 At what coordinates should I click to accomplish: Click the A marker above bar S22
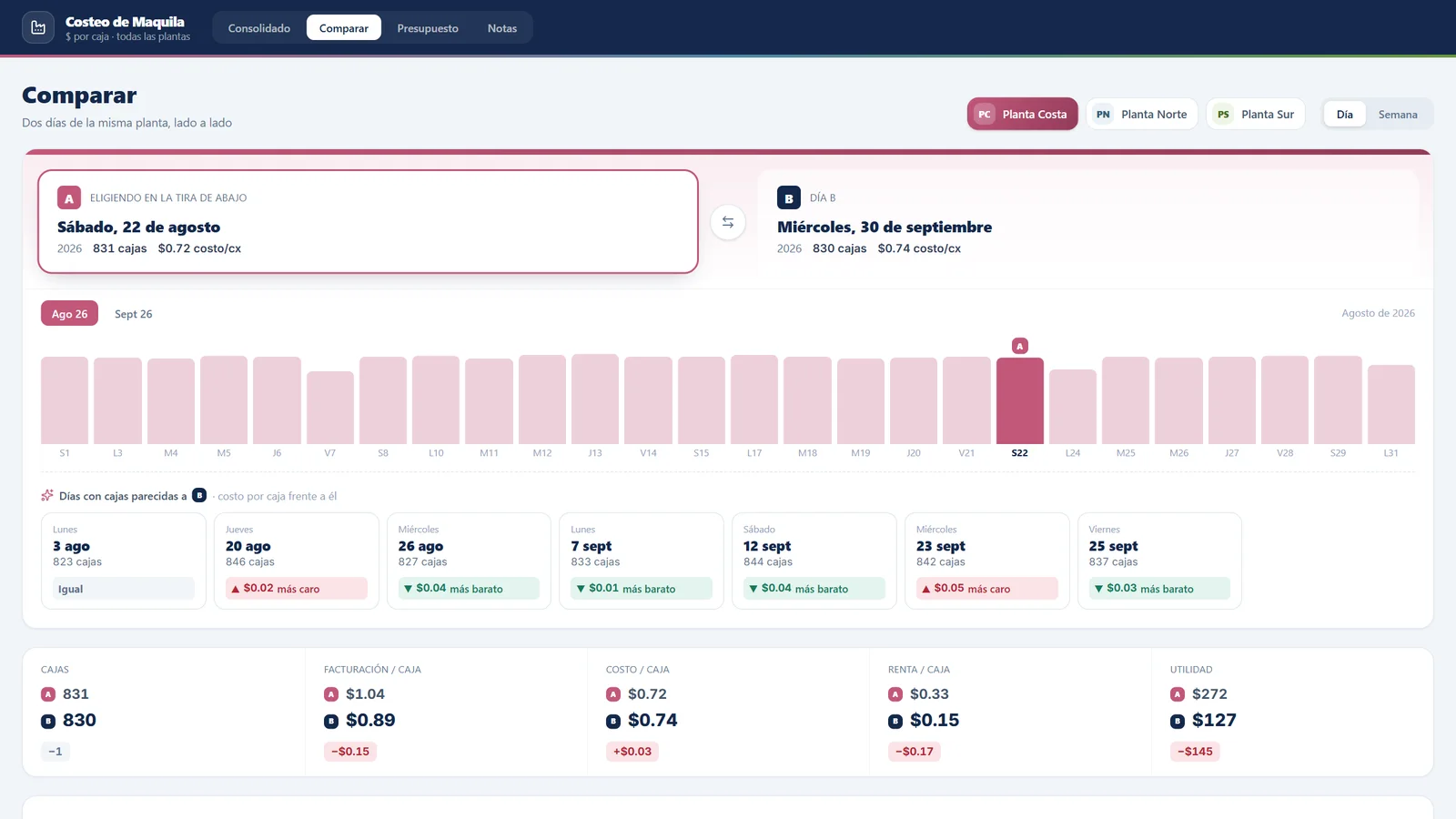point(1020,346)
